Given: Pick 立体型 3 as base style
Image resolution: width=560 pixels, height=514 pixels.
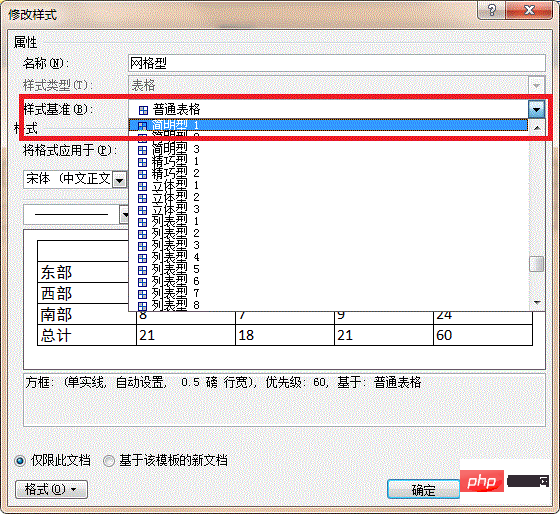Looking at the screenshot, I should point(328,209).
